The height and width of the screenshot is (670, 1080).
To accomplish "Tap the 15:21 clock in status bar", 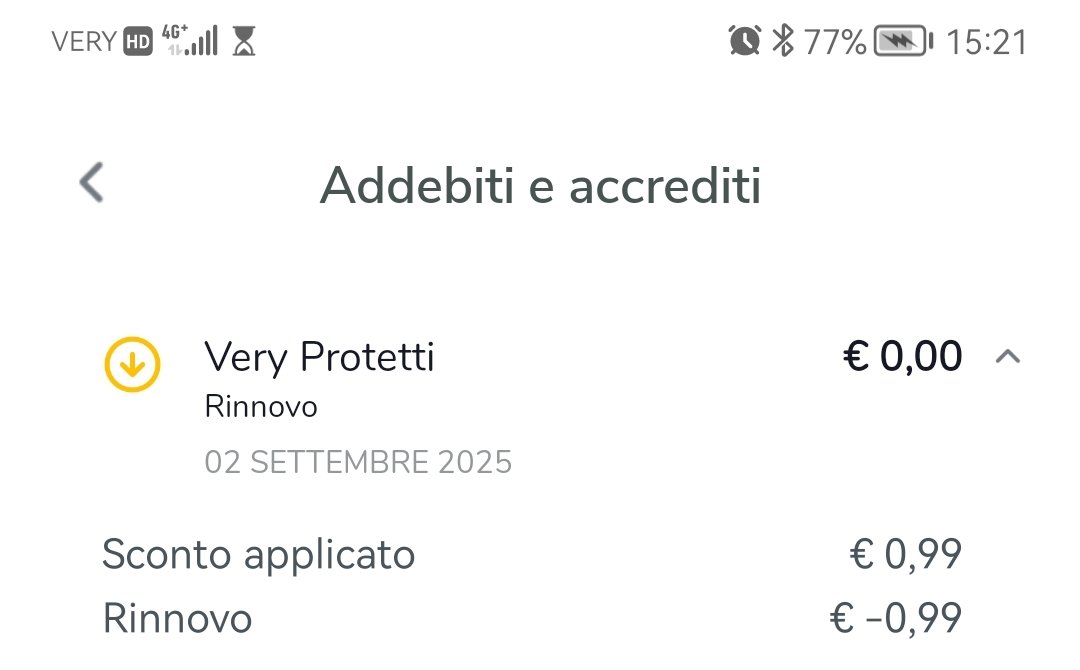I will (x=987, y=42).
